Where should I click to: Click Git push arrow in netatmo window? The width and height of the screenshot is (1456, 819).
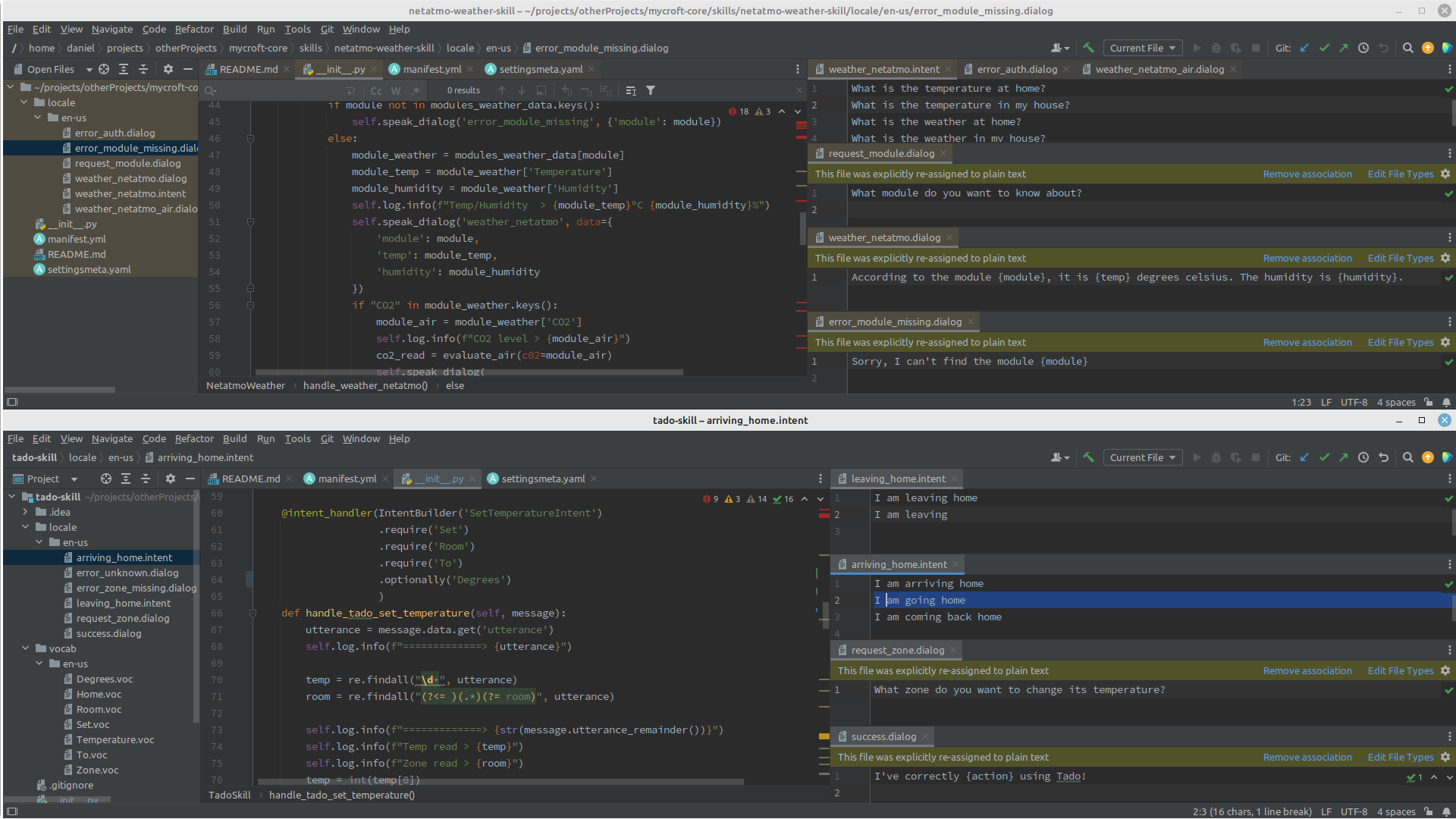point(1344,48)
